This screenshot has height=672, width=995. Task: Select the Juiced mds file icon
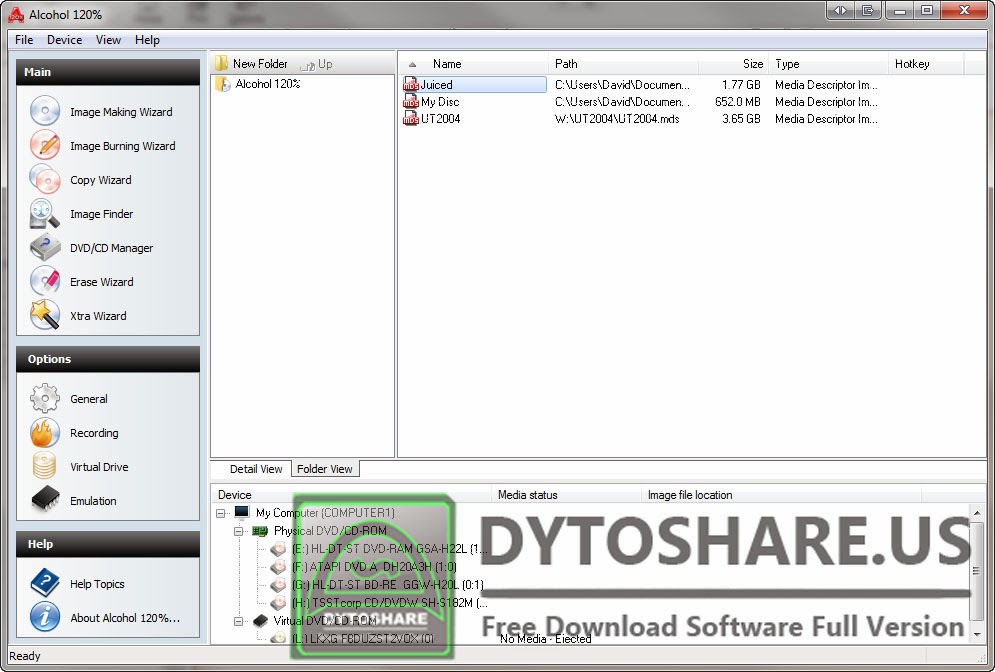[x=411, y=84]
